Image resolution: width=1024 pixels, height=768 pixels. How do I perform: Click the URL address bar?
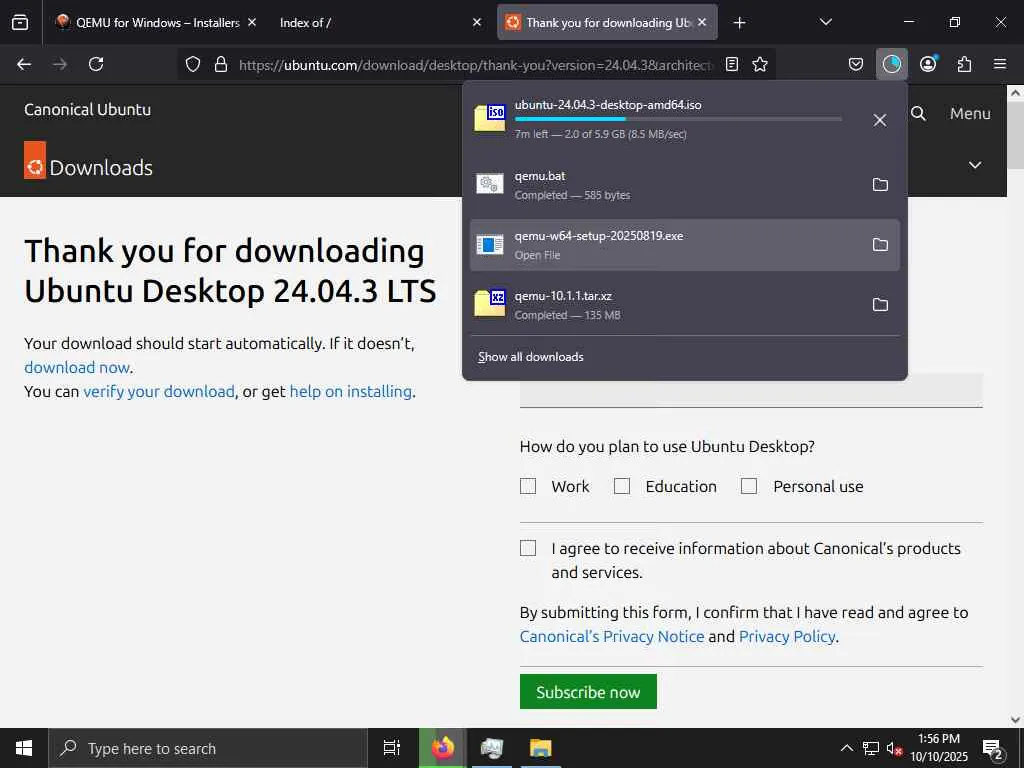[475, 64]
